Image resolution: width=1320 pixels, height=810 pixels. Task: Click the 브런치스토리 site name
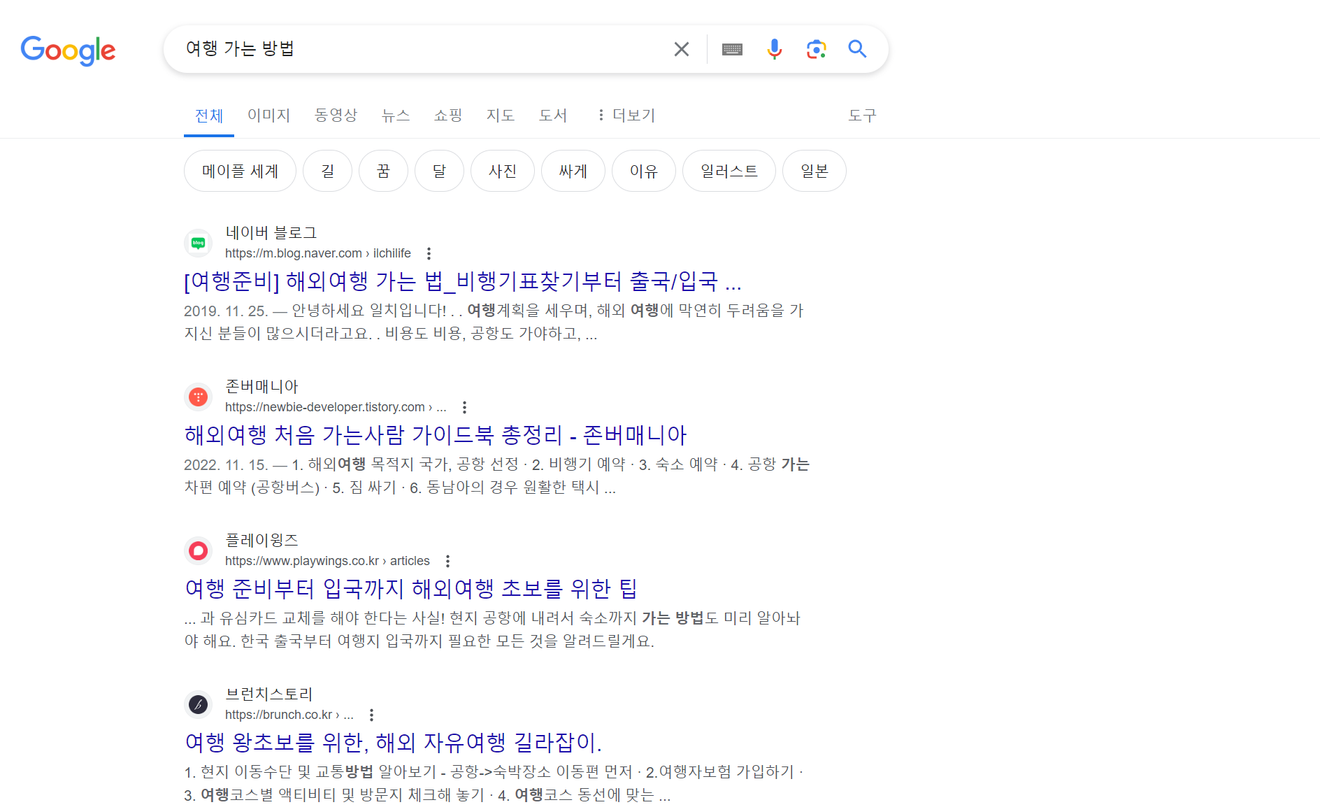269,694
